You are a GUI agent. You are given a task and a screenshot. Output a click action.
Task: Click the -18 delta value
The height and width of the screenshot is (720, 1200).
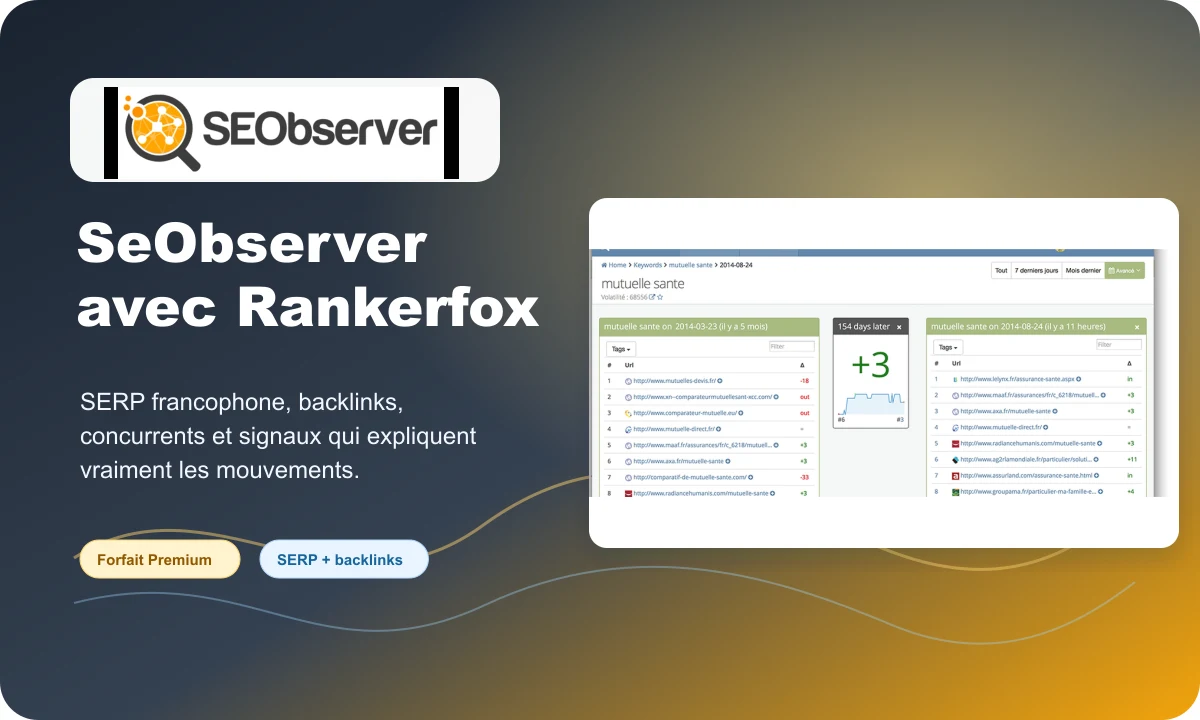pyautogui.click(x=804, y=381)
